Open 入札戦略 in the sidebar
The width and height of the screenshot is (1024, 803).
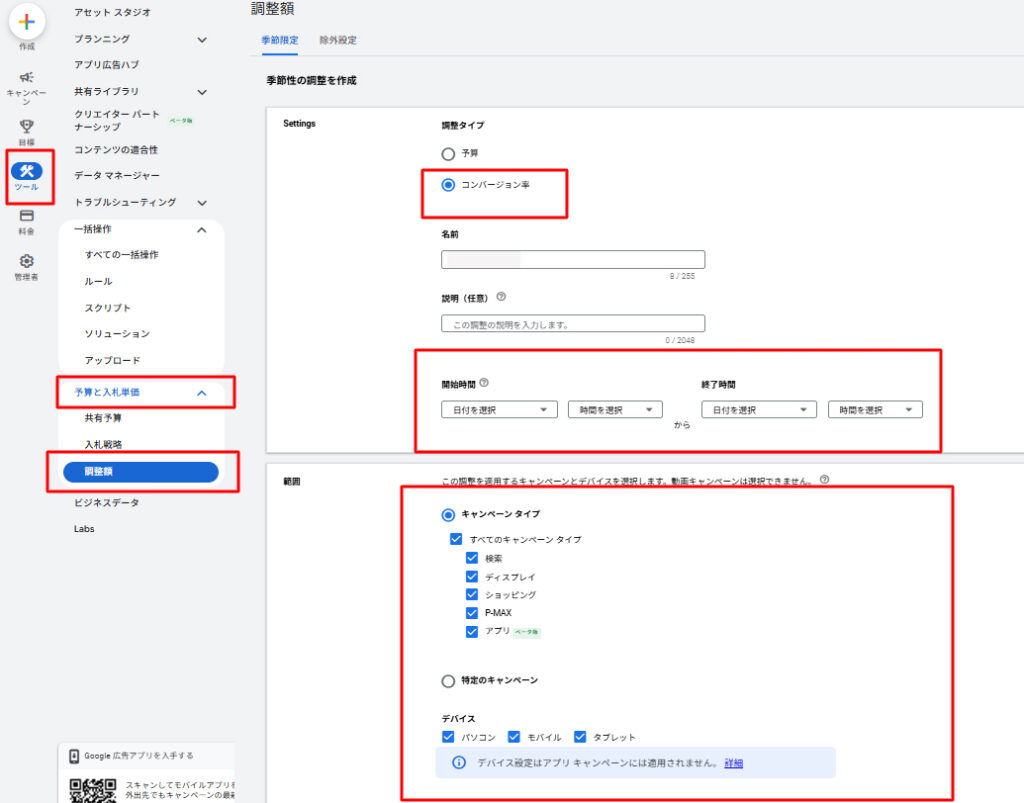(x=104, y=444)
